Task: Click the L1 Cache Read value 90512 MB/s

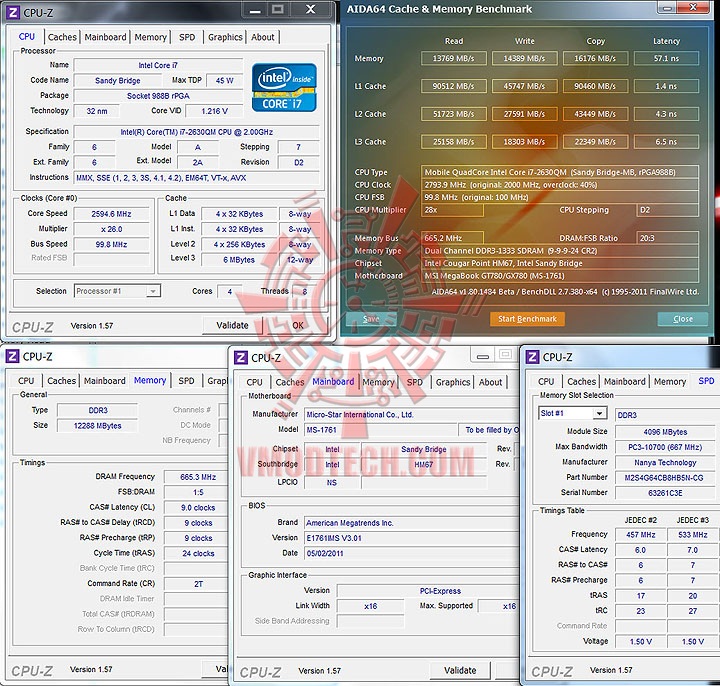Action: 453,86
